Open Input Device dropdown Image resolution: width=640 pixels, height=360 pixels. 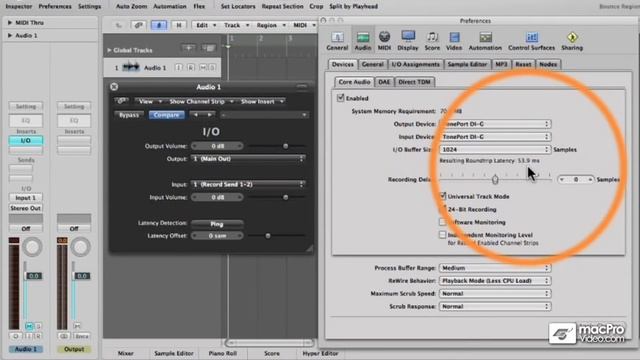coord(495,137)
